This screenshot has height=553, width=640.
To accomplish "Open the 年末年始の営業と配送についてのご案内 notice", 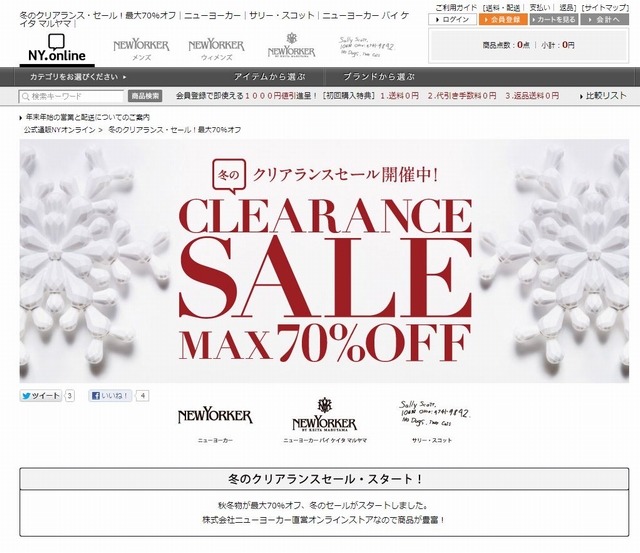I will pyautogui.click(x=85, y=118).
